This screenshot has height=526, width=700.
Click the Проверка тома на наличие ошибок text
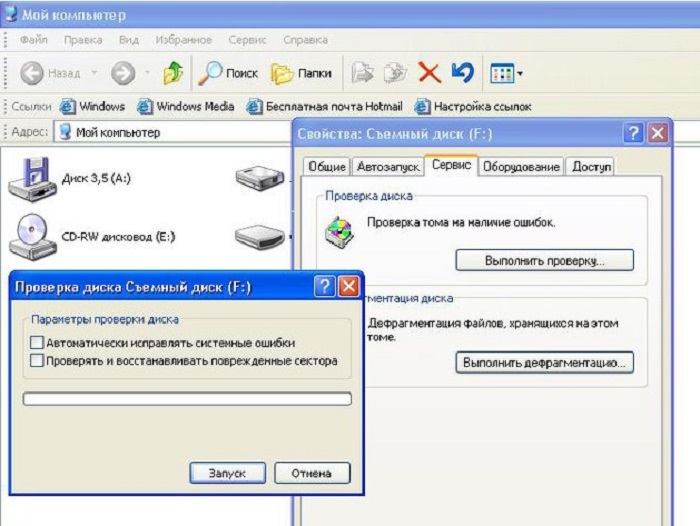pos(461,222)
